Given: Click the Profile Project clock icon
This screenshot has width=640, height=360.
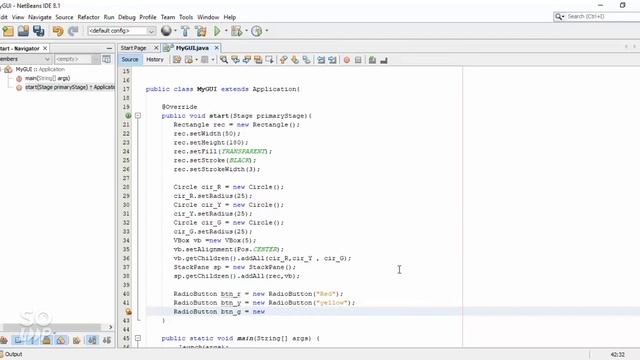Looking at the screenshot, I should (x=257, y=31).
